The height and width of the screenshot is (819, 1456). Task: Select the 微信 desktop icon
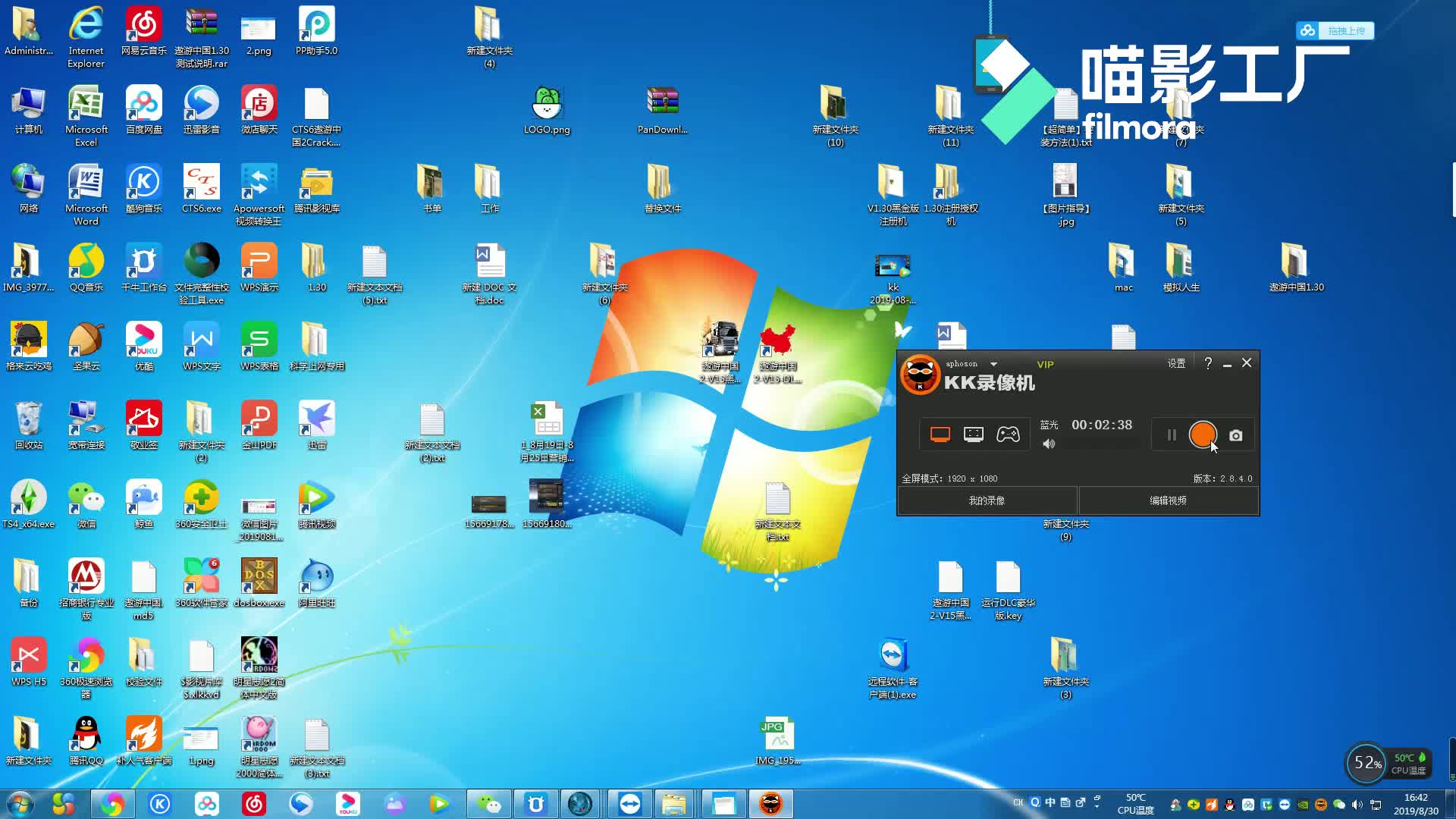[x=86, y=504]
